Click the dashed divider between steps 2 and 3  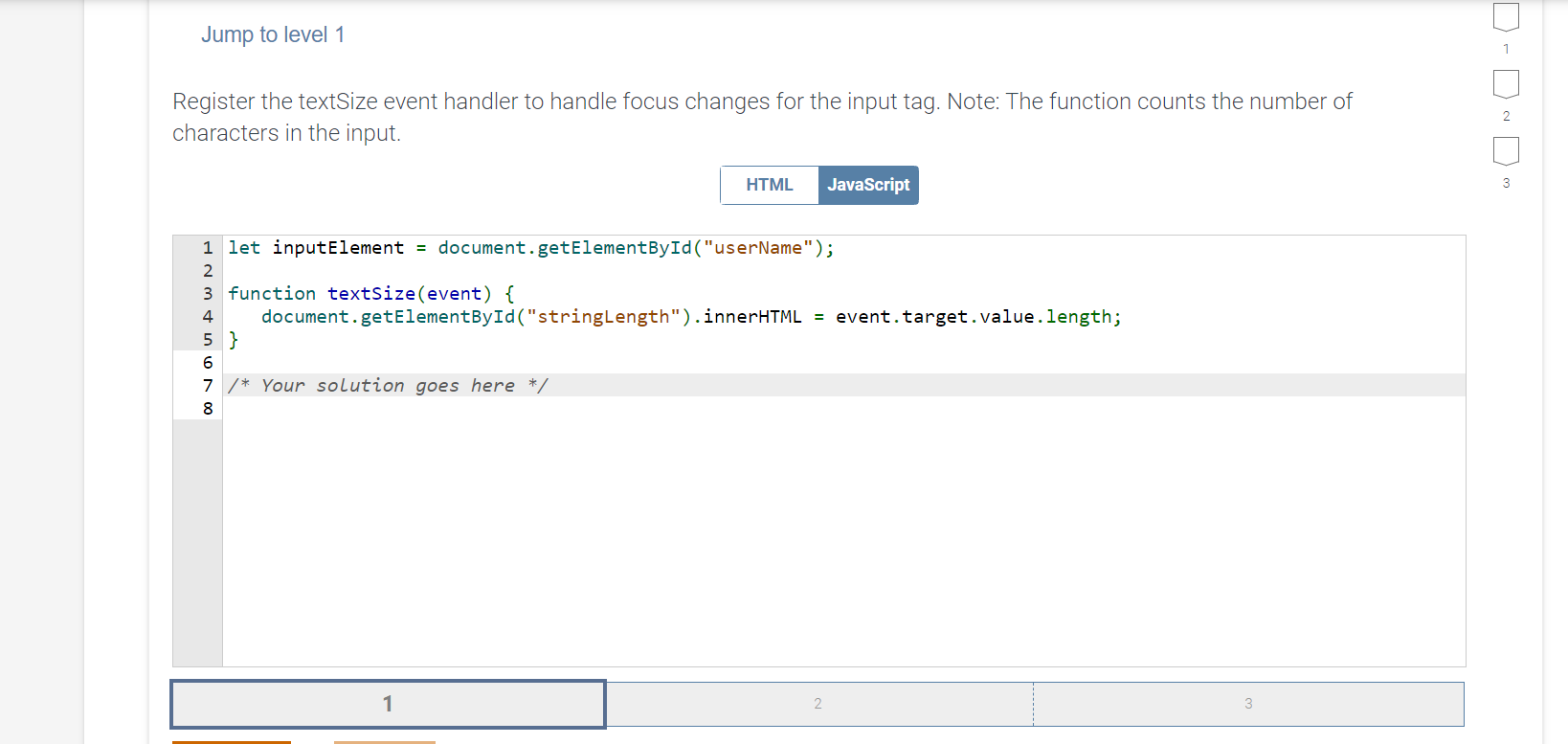pyautogui.click(x=1034, y=704)
